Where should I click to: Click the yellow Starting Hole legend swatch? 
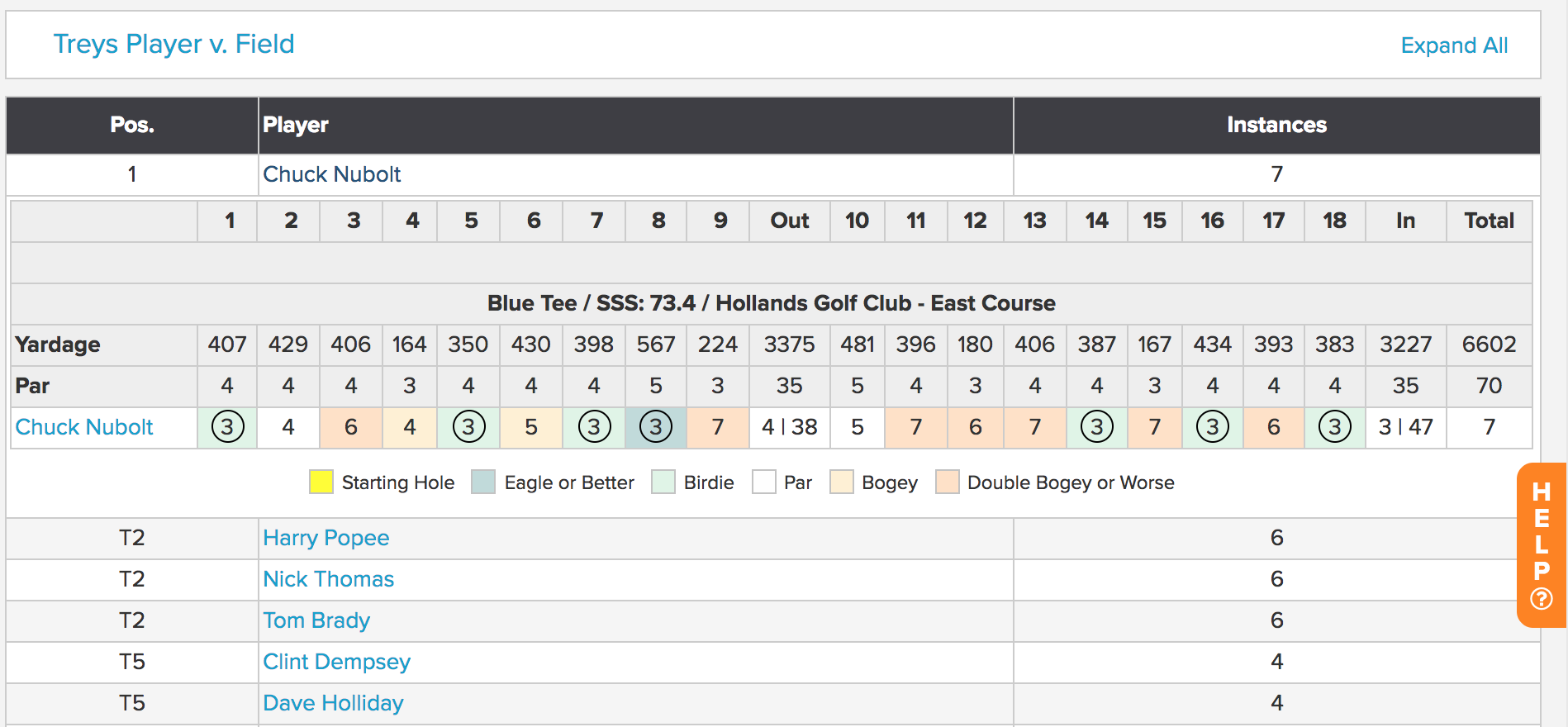[x=321, y=482]
